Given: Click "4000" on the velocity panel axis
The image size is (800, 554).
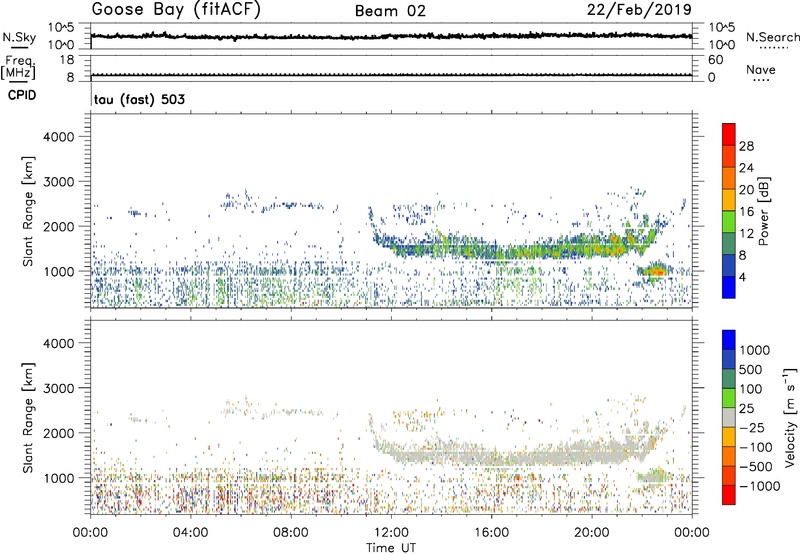Looking at the screenshot, I should [59, 343].
